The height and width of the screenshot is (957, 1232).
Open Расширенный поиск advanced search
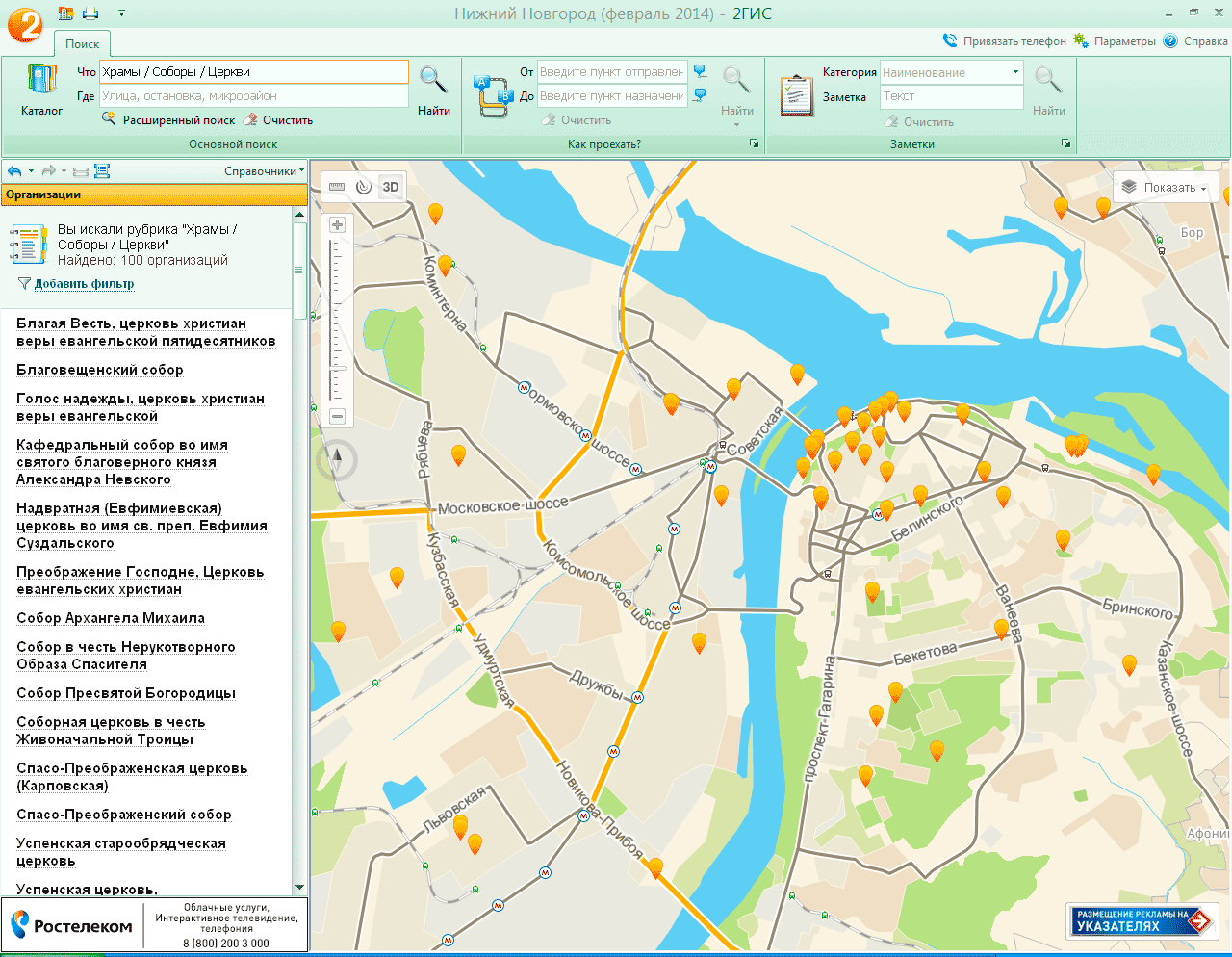coord(168,120)
